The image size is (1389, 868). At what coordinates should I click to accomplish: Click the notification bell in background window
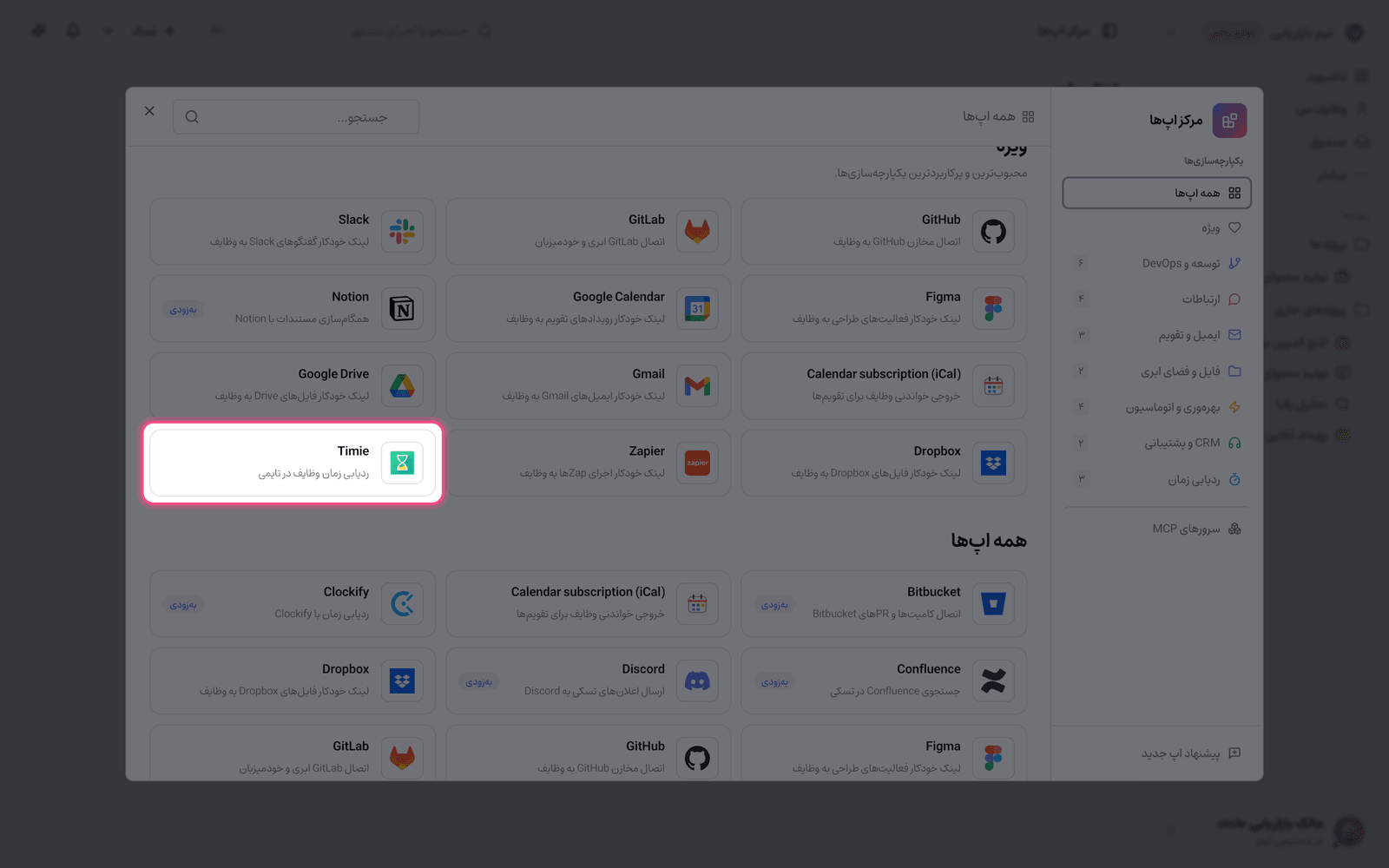pyautogui.click(x=73, y=30)
